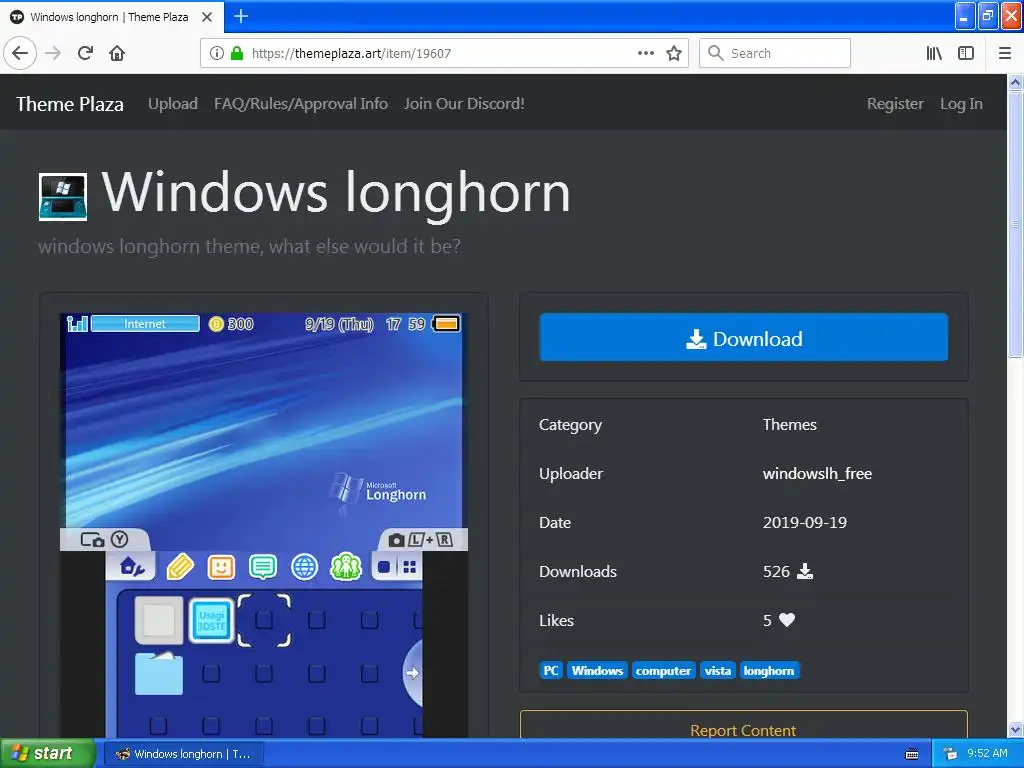This screenshot has width=1024, height=768.
Task: Reload the current page
Action: click(85, 54)
